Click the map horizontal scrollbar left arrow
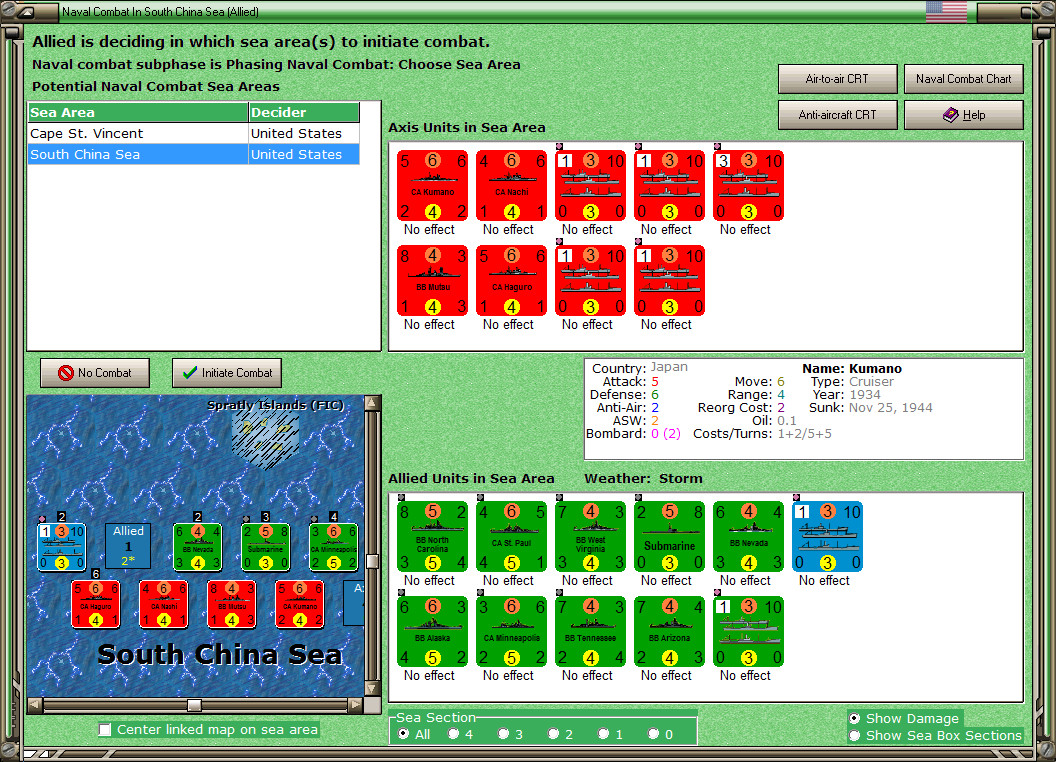Viewport: 1056px width, 762px height. click(x=35, y=705)
